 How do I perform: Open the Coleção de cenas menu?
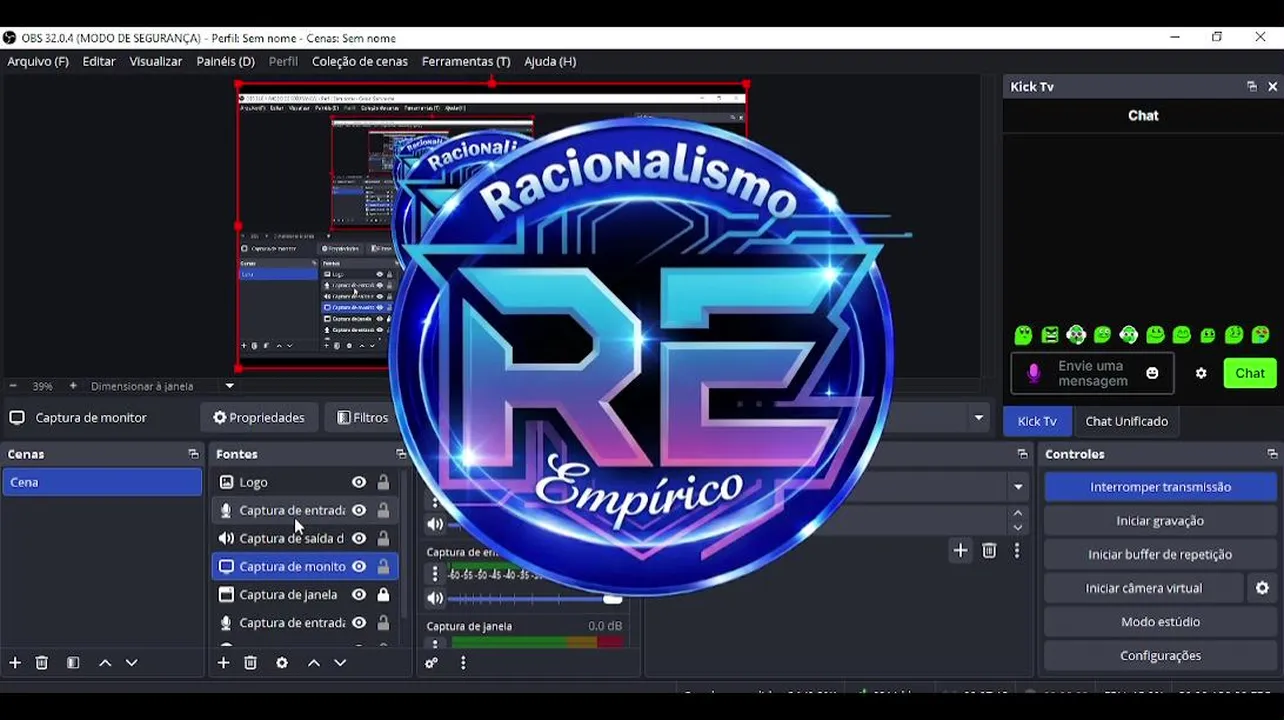click(x=360, y=61)
